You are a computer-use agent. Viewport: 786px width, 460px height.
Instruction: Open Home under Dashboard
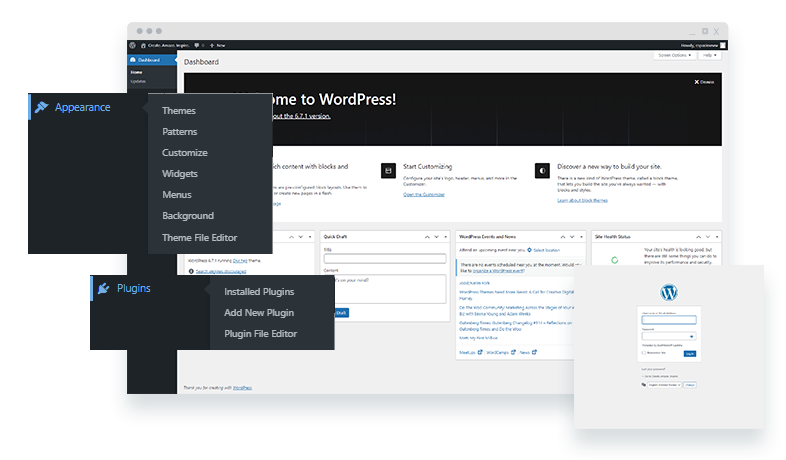pyautogui.click(x=136, y=72)
